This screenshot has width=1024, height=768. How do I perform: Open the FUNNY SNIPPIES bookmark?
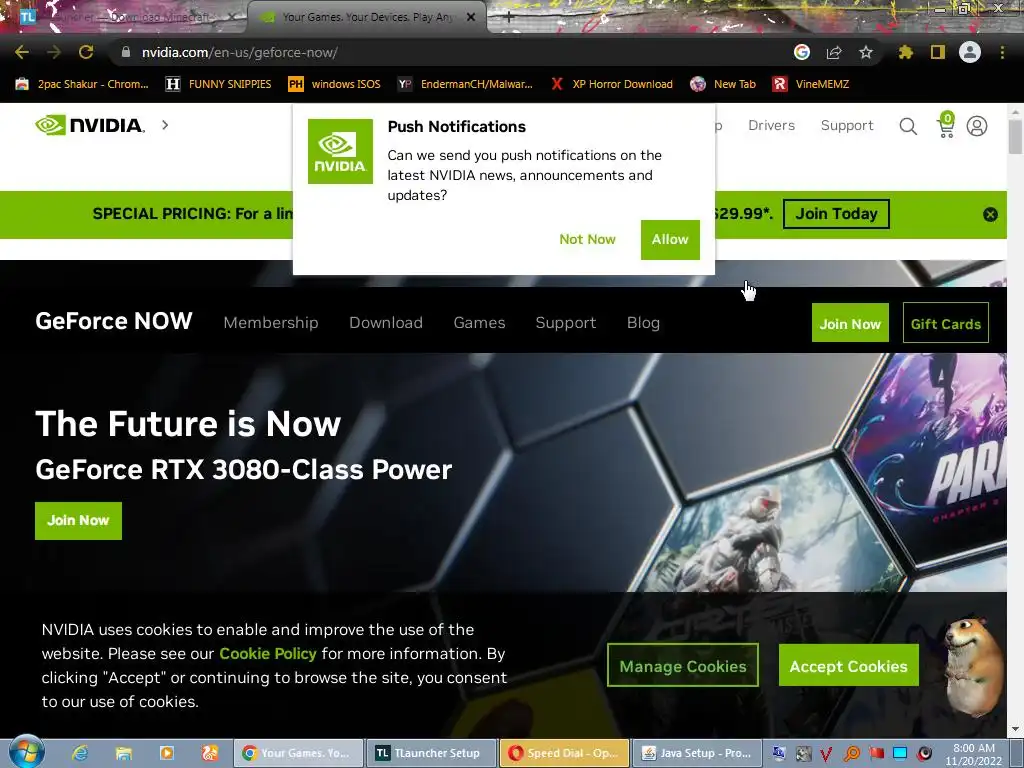pos(219,84)
